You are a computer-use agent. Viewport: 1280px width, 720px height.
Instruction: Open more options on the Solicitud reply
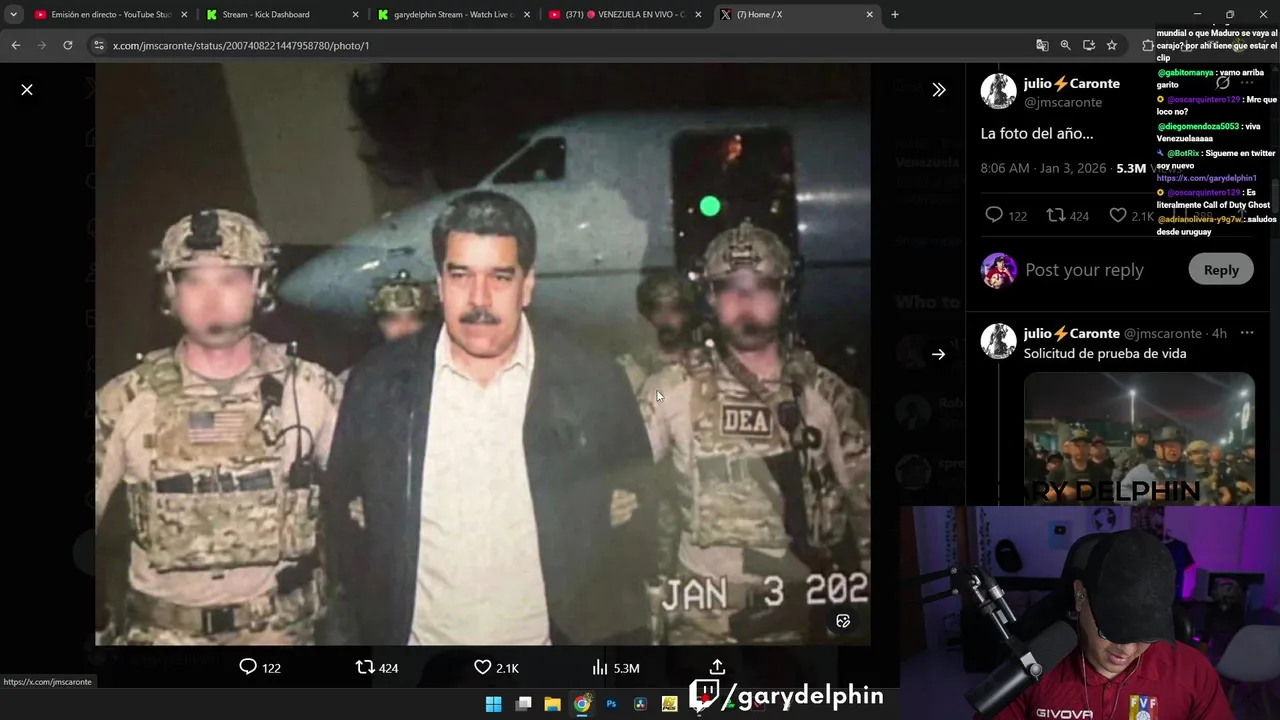1246,333
